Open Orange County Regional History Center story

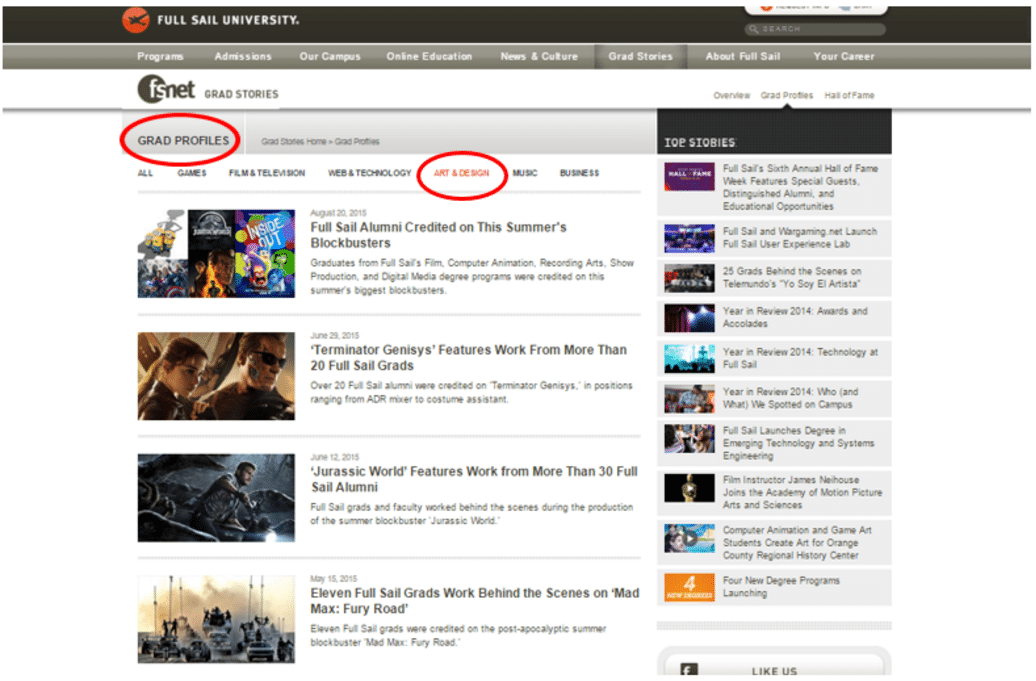[x=797, y=542]
